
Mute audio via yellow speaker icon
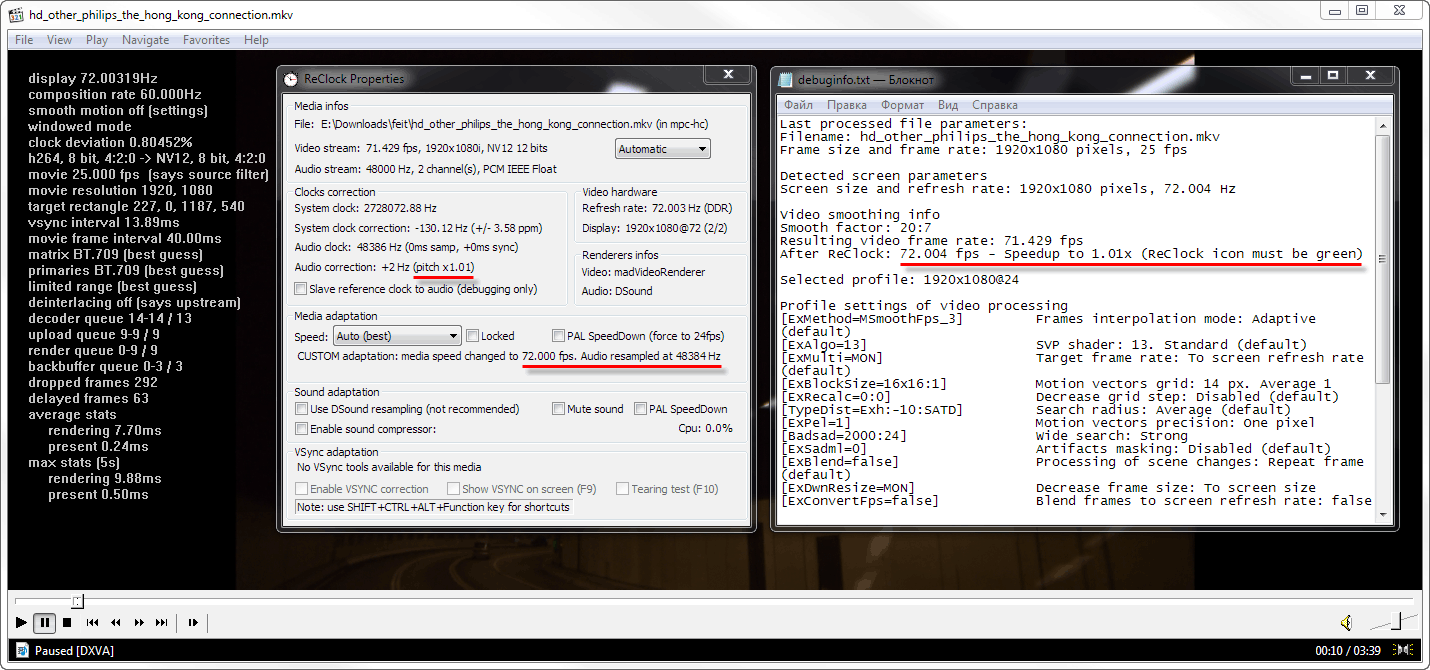point(1346,623)
